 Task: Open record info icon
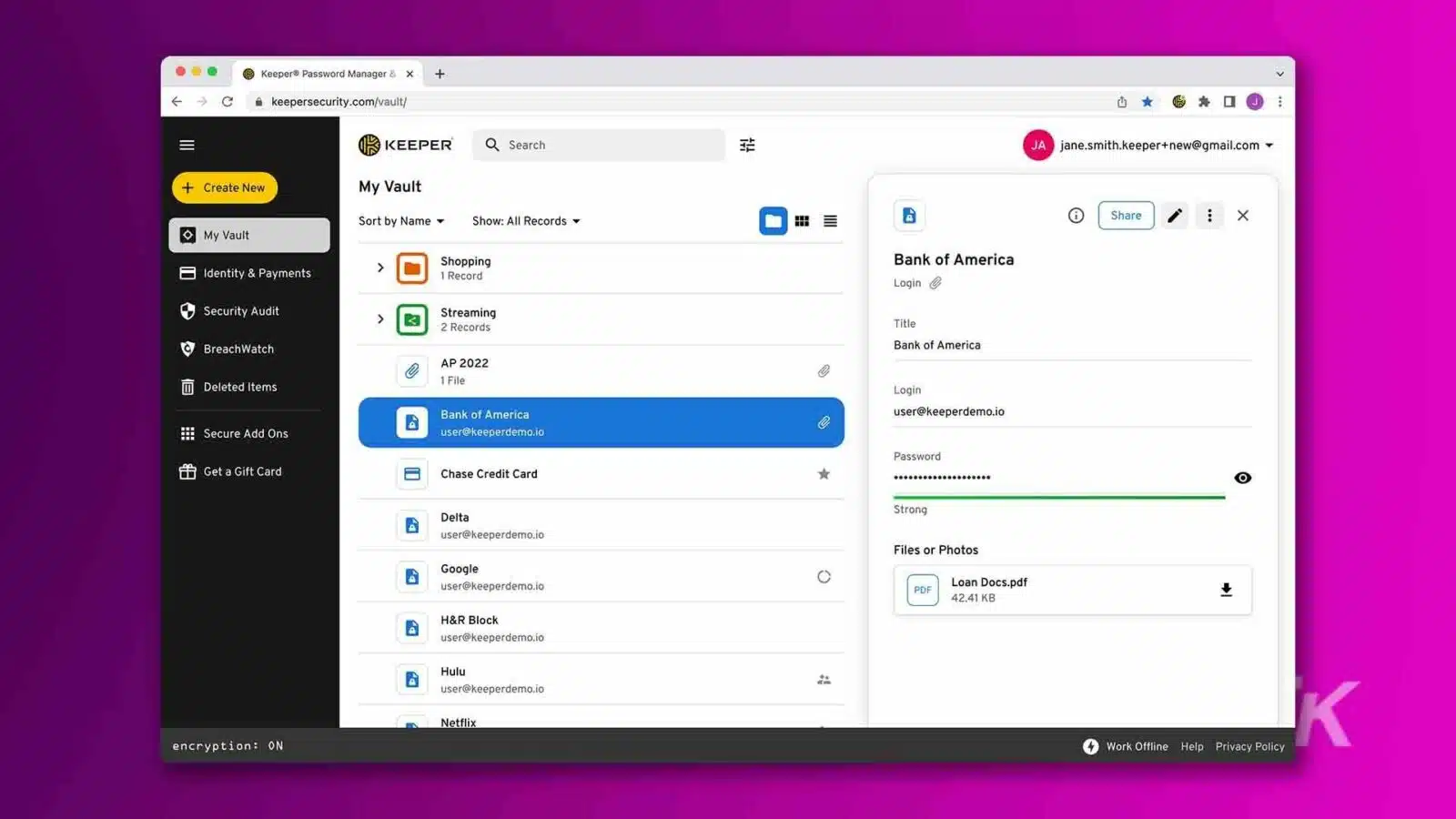[1076, 216]
